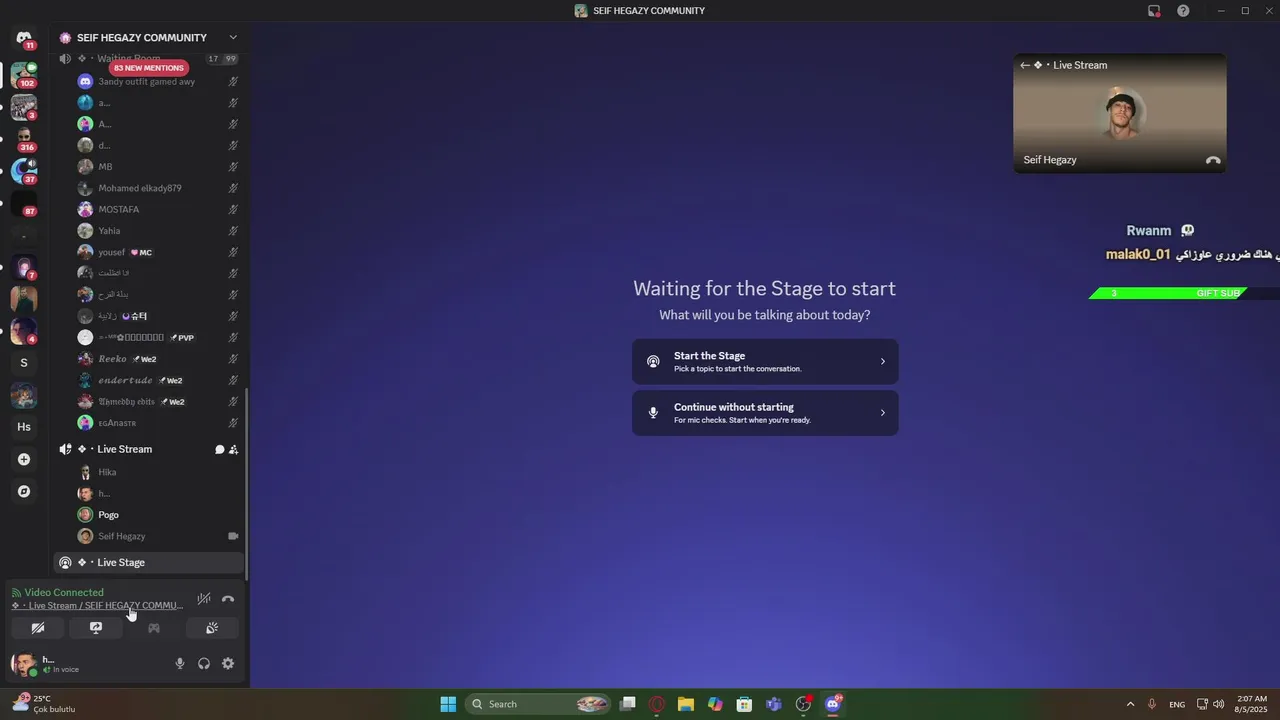The height and width of the screenshot is (720, 1280).
Task: Click Add a Server plus icon
Action: [x=24, y=459]
